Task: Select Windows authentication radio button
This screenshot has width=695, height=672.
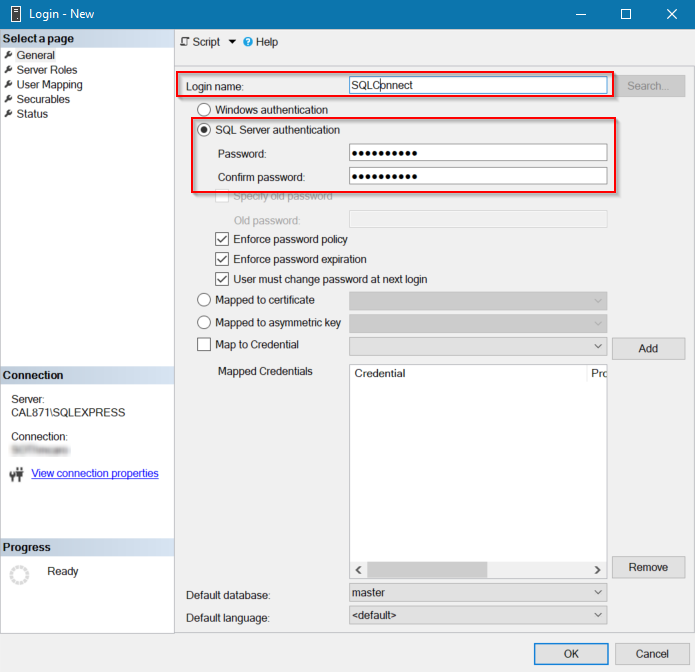Action: point(203,109)
